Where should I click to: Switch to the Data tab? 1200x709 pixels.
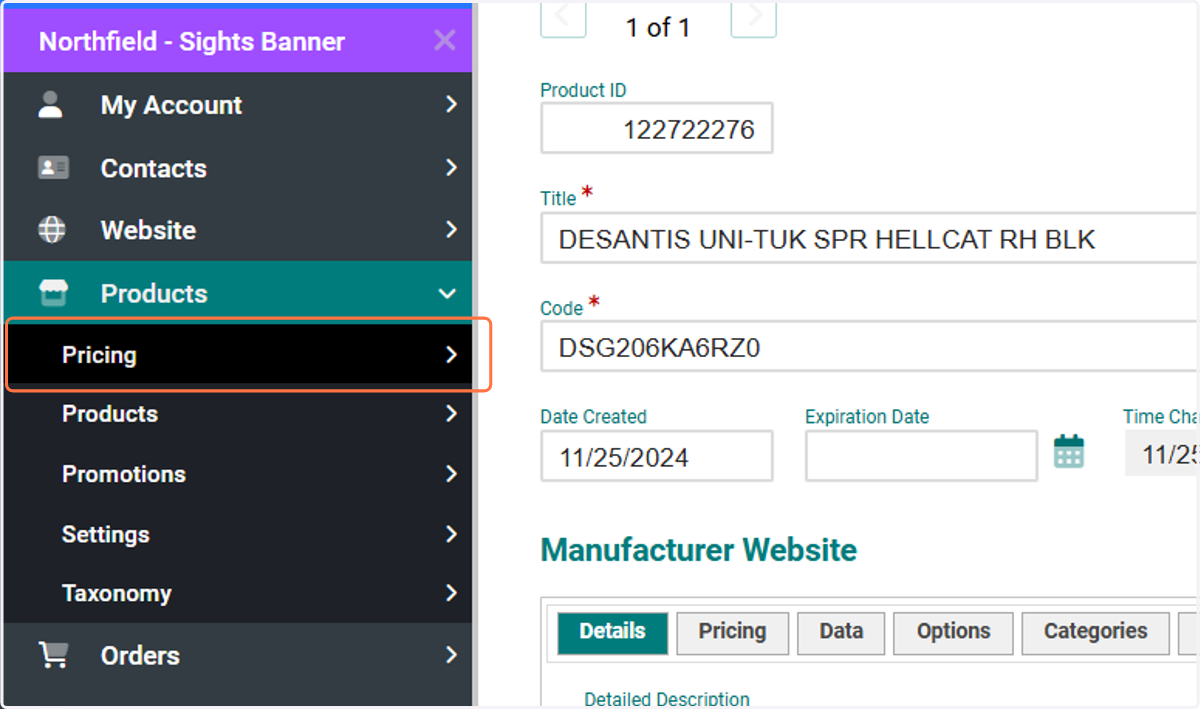click(x=841, y=632)
